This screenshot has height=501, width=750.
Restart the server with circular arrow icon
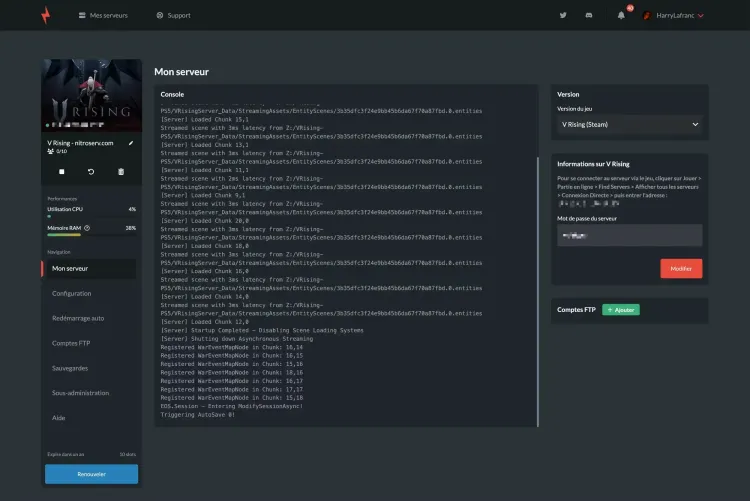91,171
